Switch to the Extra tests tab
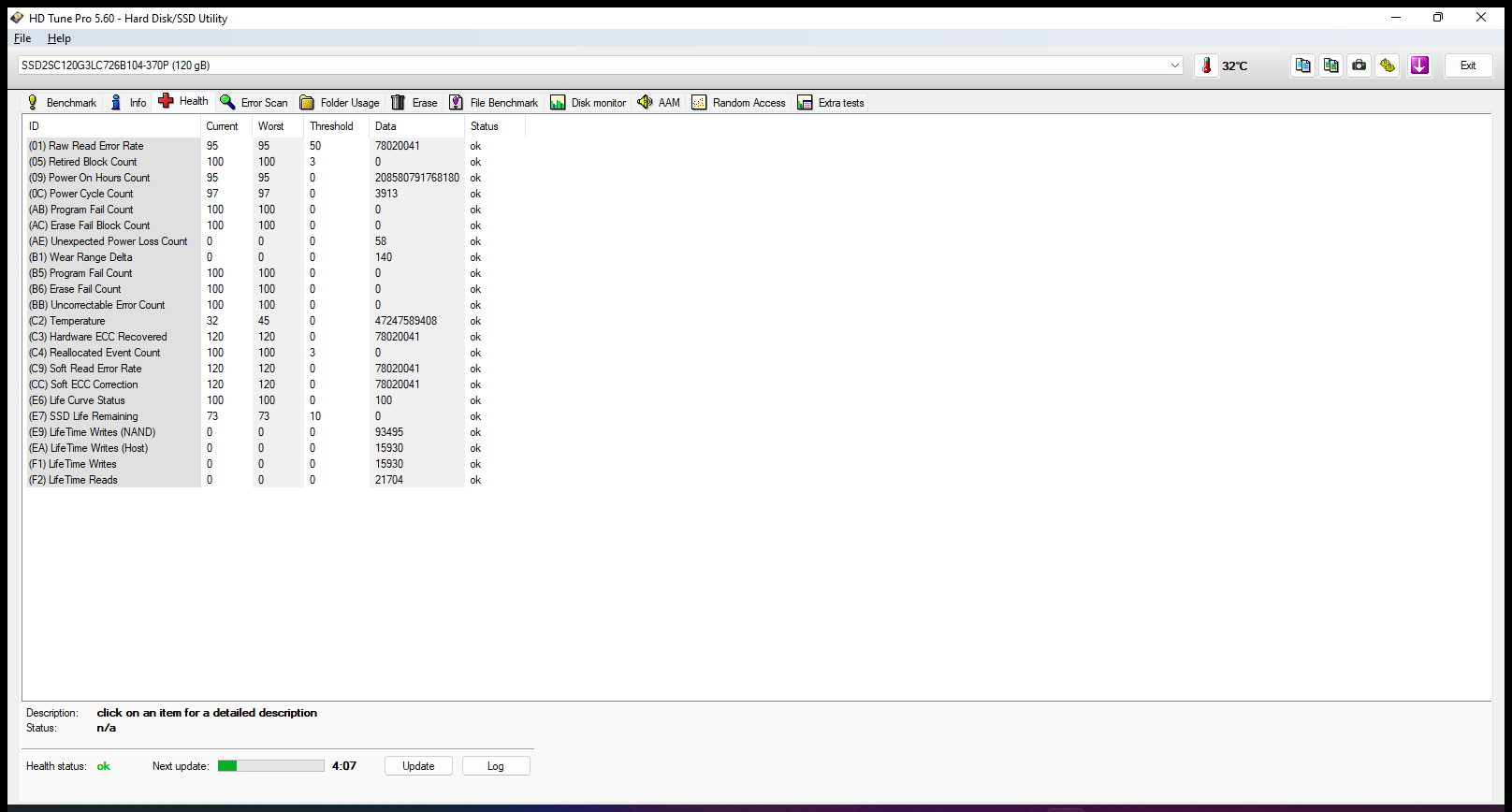Viewport: 1512px width, 812px height. (x=831, y=103)
